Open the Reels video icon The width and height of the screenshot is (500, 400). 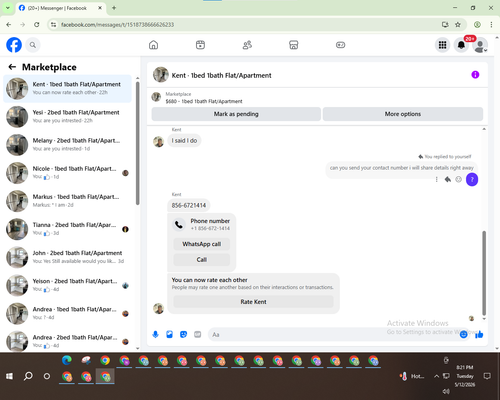point(200,45)
